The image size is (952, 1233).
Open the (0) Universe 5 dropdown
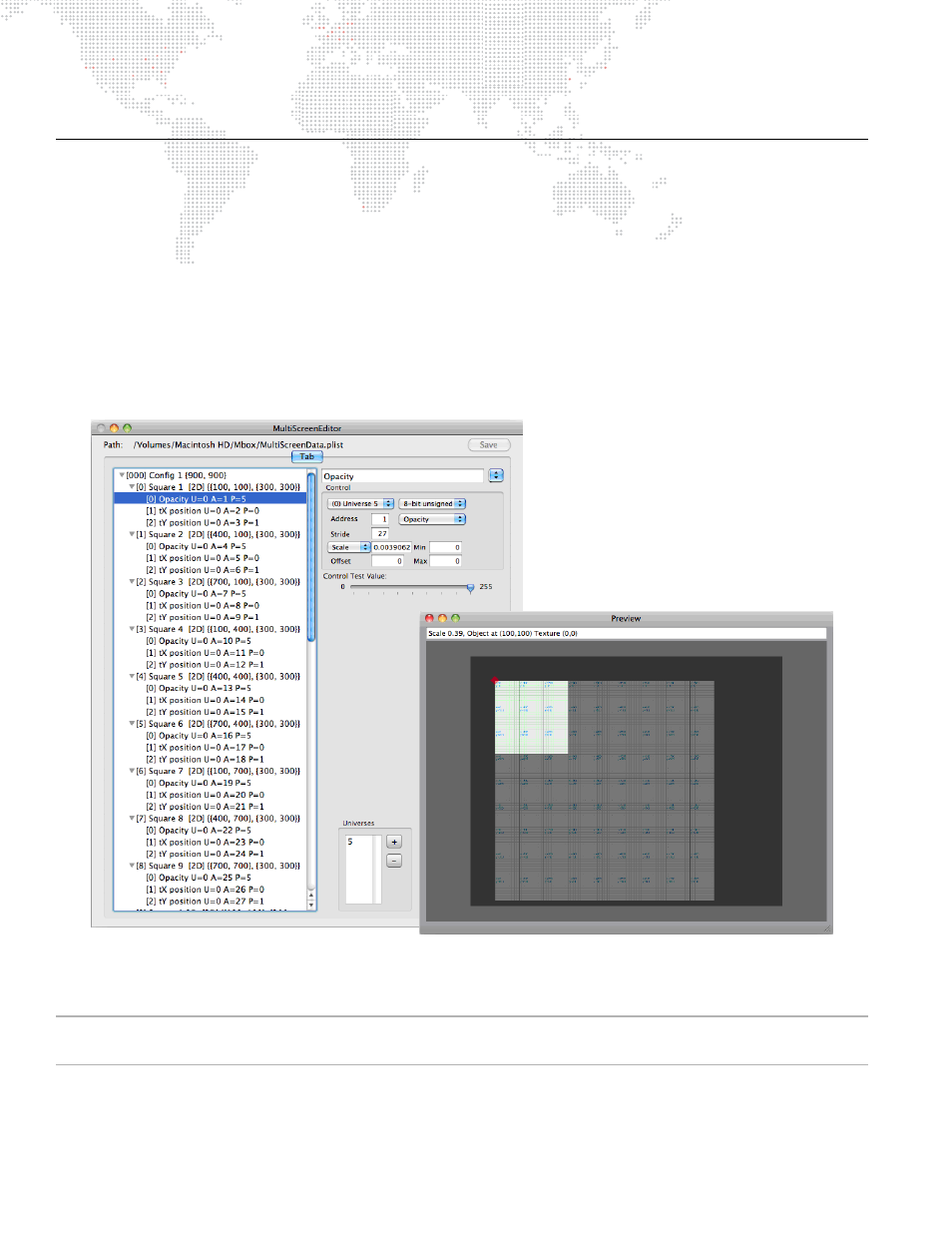(361, 503)
